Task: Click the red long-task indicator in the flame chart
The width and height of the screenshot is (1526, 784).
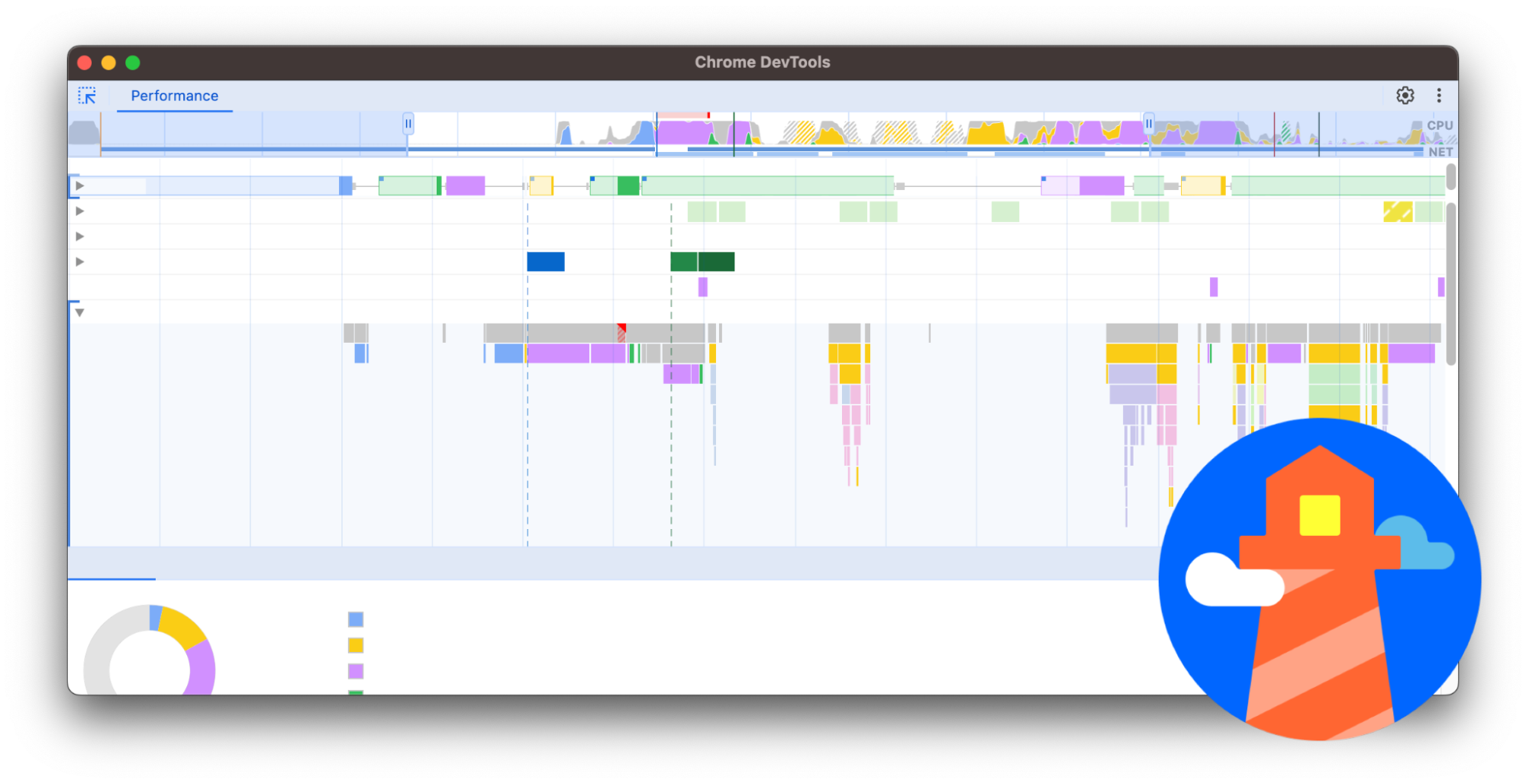Action: coord(621,328)
